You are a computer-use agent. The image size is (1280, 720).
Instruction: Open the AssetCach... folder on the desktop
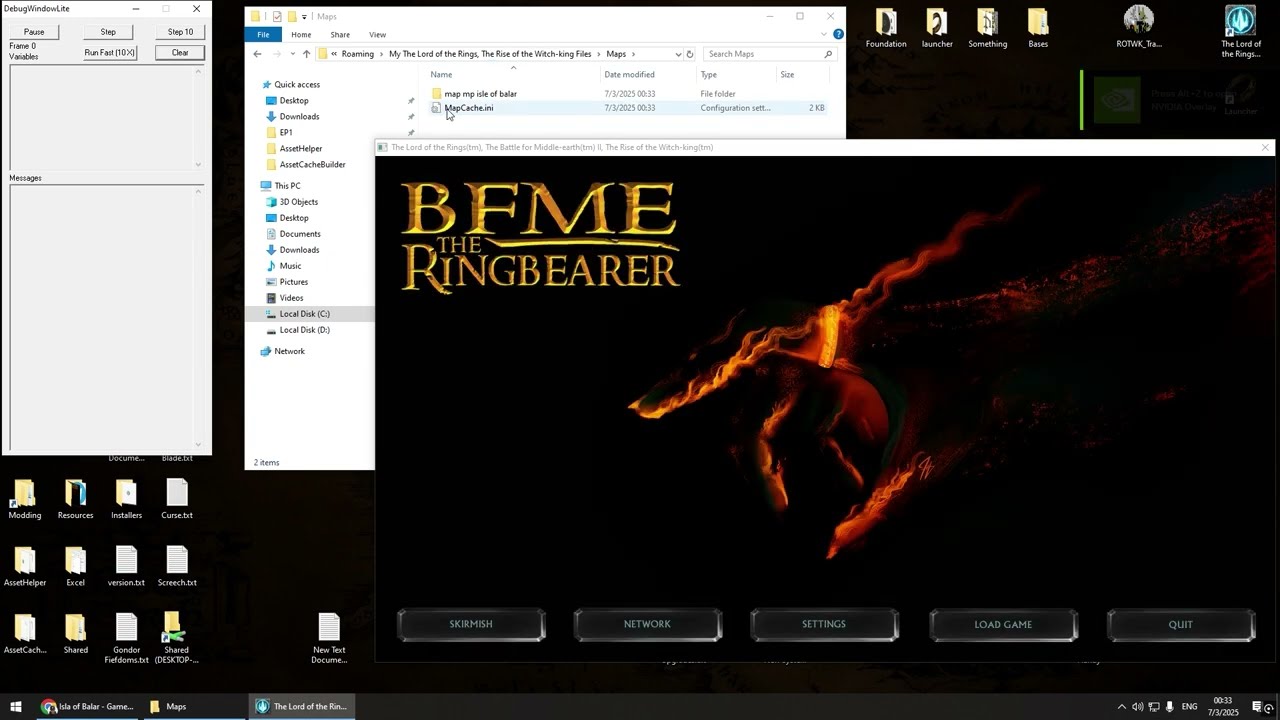coord(25,634)
